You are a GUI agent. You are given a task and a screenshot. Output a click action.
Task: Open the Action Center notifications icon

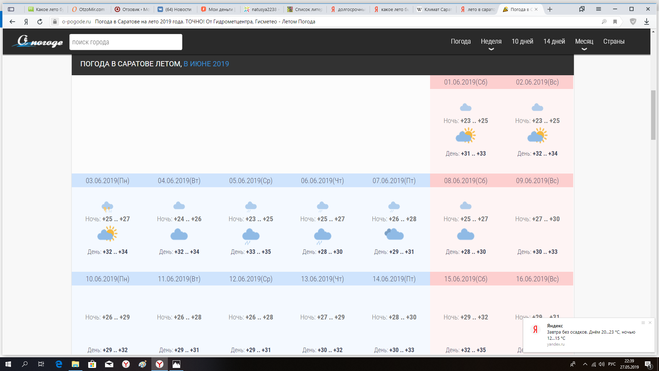tap(648, 364)
